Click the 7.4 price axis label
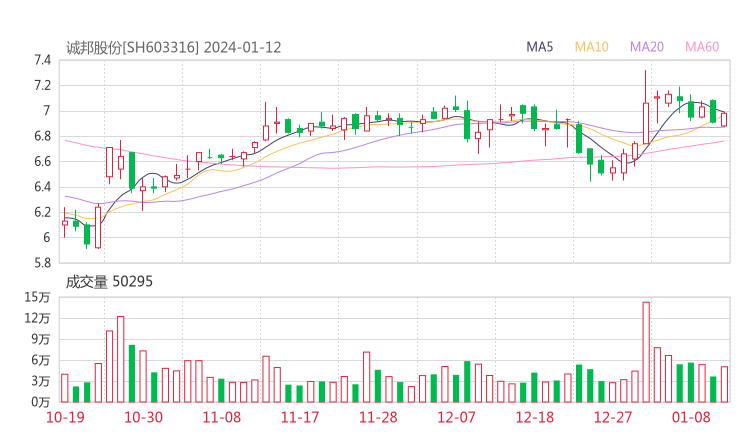 [42, 60]
